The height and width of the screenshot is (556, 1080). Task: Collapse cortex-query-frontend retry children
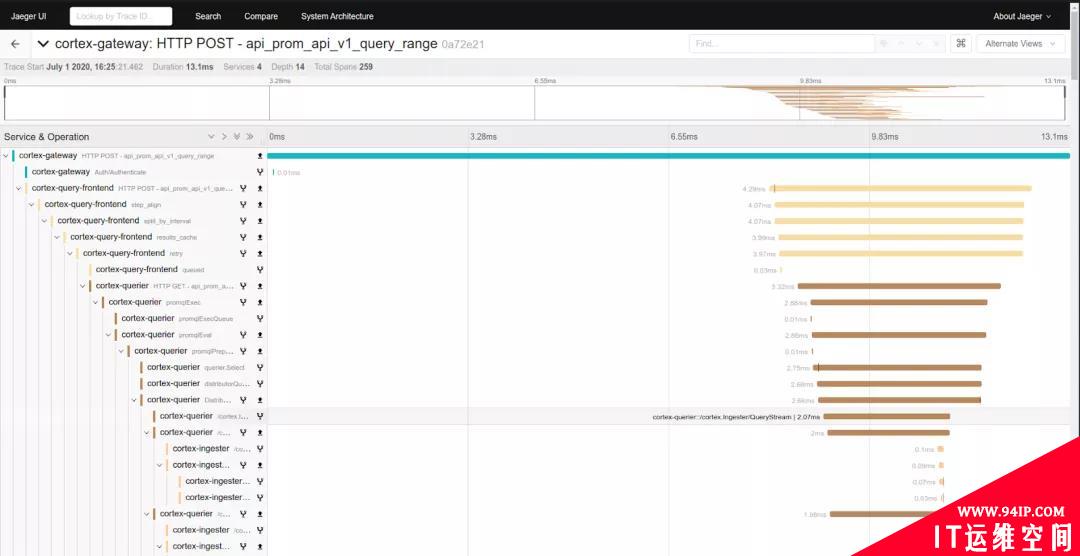pos(70,254)
